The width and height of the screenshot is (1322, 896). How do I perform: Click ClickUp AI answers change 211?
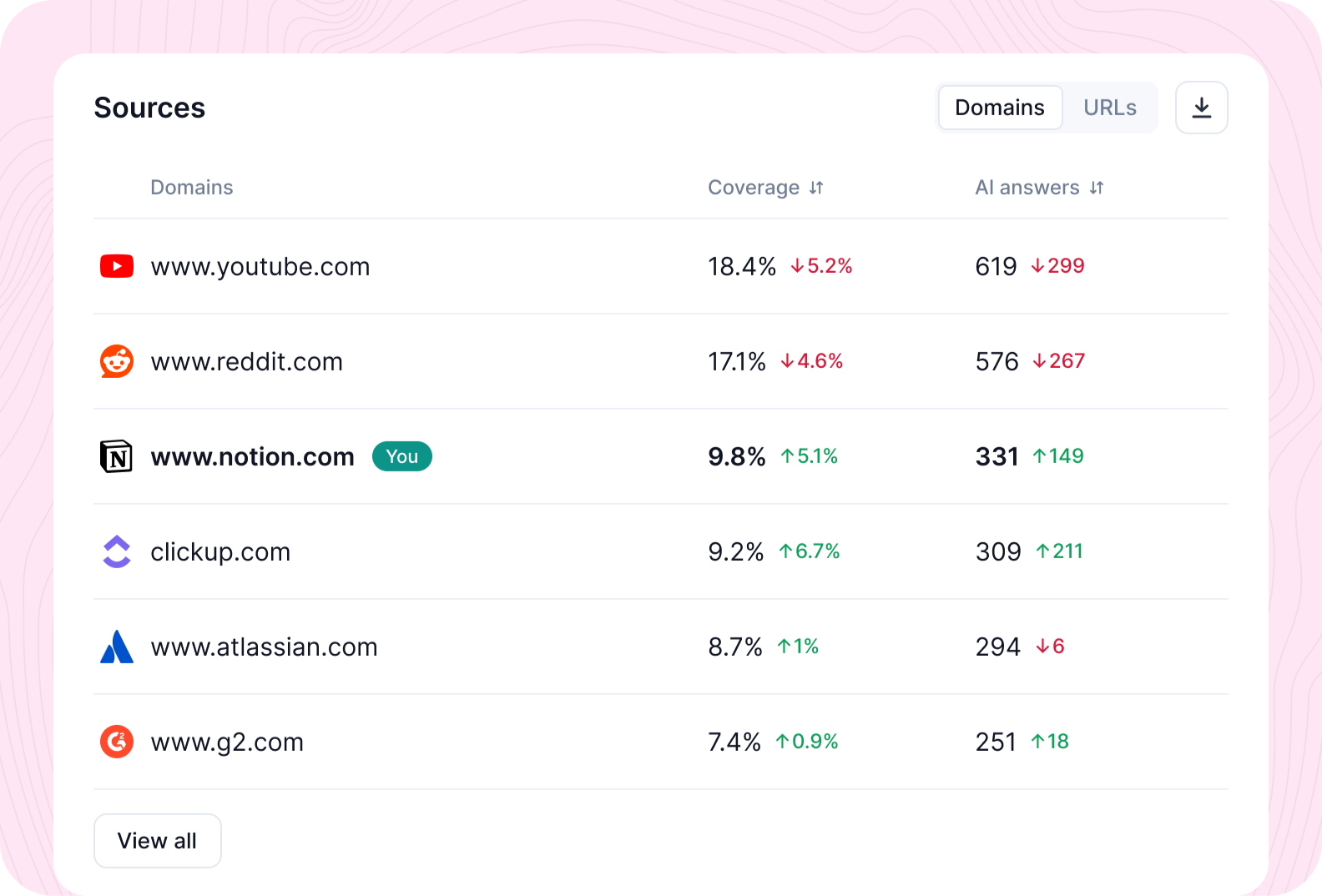coord(1060,551)
